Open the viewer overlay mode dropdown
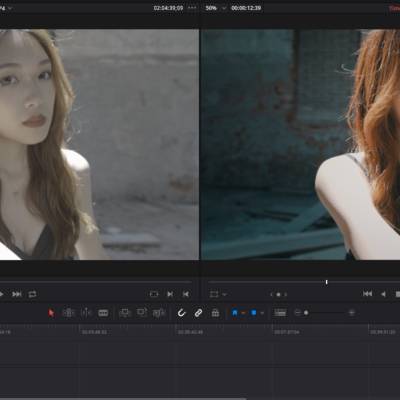Screen dimensions: 400x400 tap(224, 294)
